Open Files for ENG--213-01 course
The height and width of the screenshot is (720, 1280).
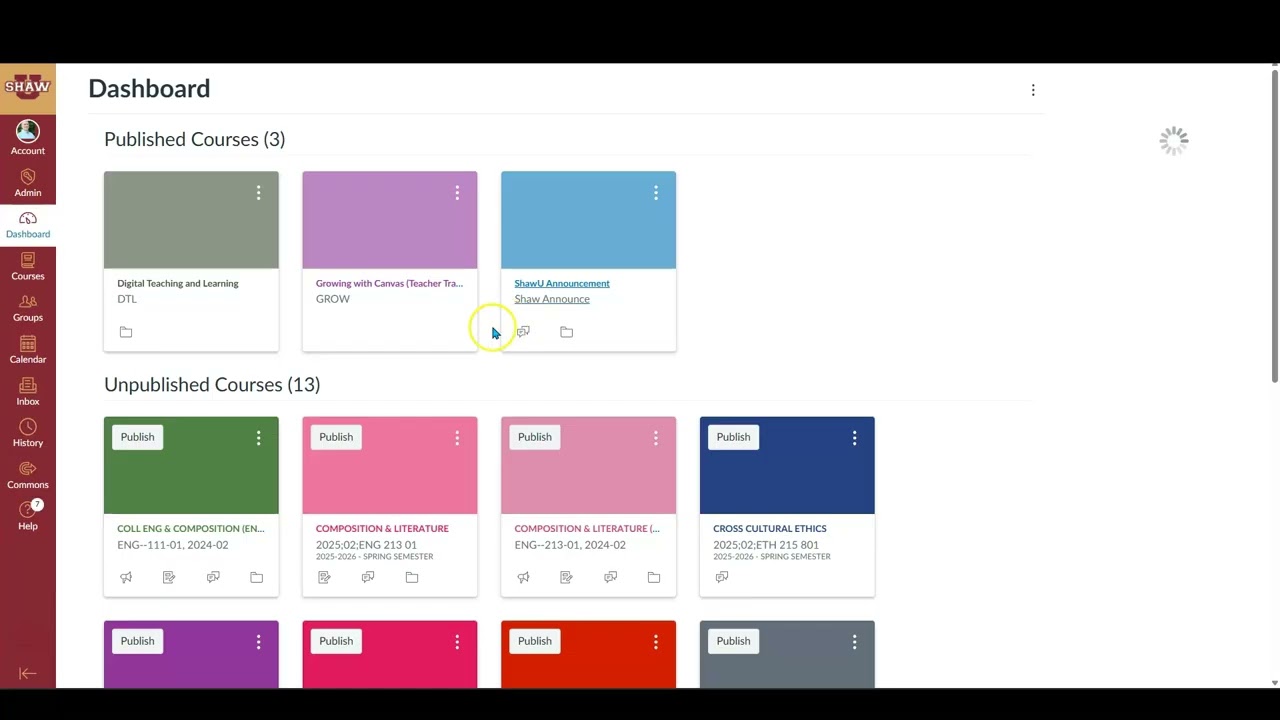pyautogui.click(x=654, y=577)
